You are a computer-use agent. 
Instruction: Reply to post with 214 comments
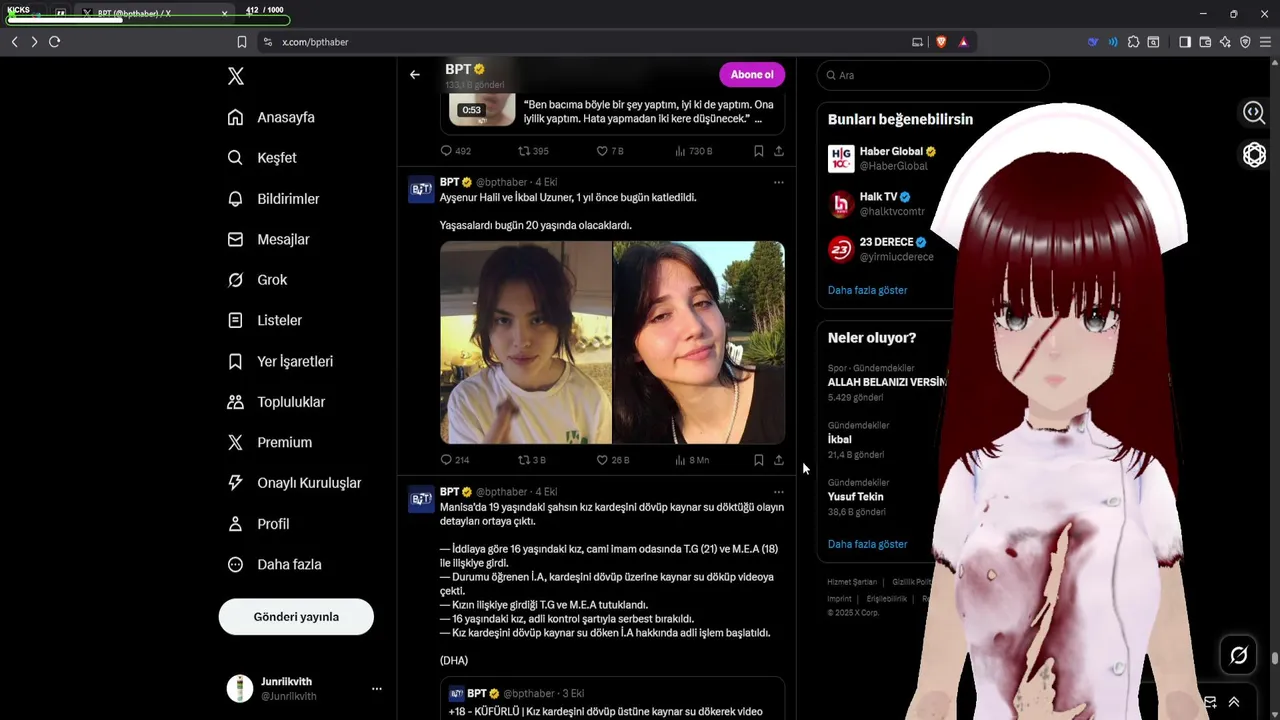[455, 460]
